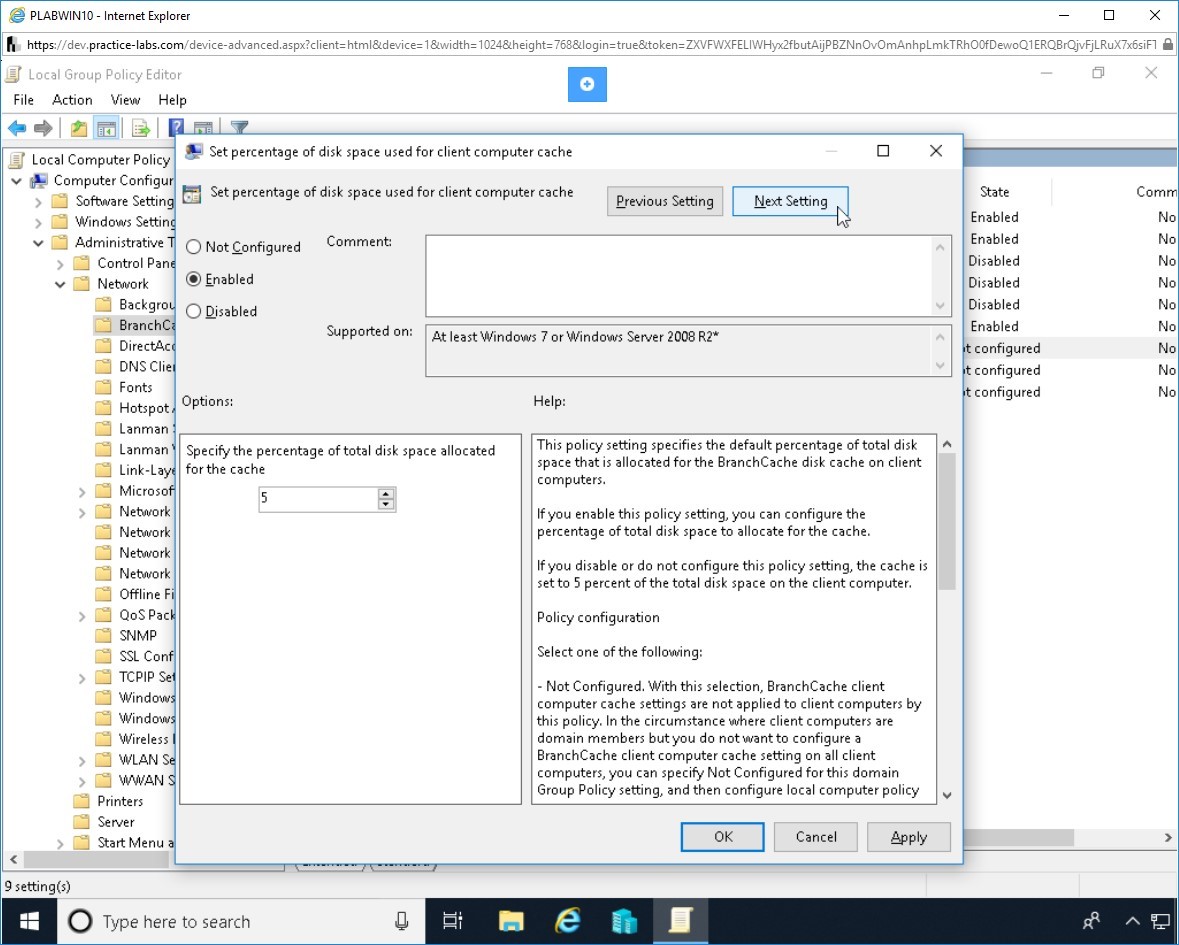Click the blue Back arrow in toolbar

coord(17,129)
